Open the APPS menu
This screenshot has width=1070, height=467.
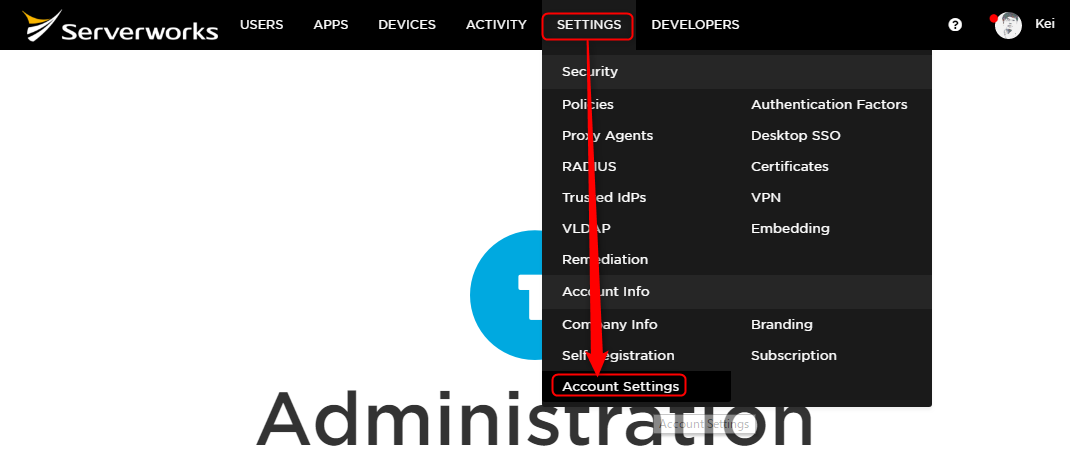point(331,25)
